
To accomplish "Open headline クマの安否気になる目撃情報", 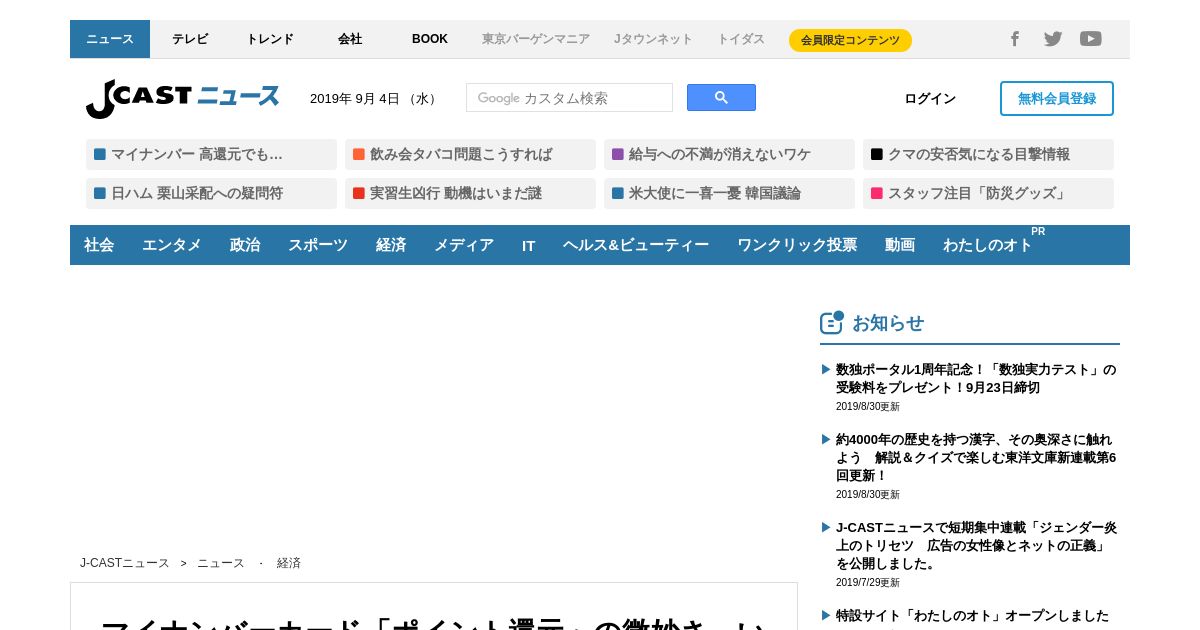I will coord(988,154).
